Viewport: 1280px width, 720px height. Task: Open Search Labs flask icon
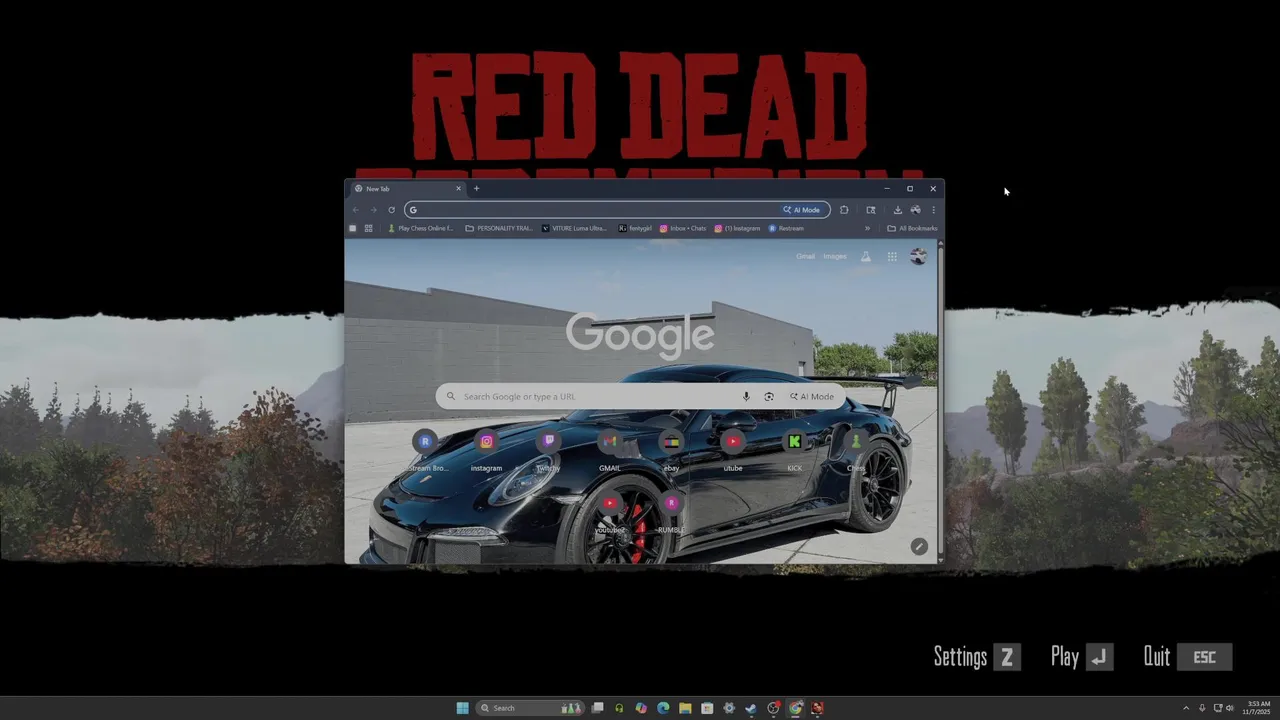865,257
